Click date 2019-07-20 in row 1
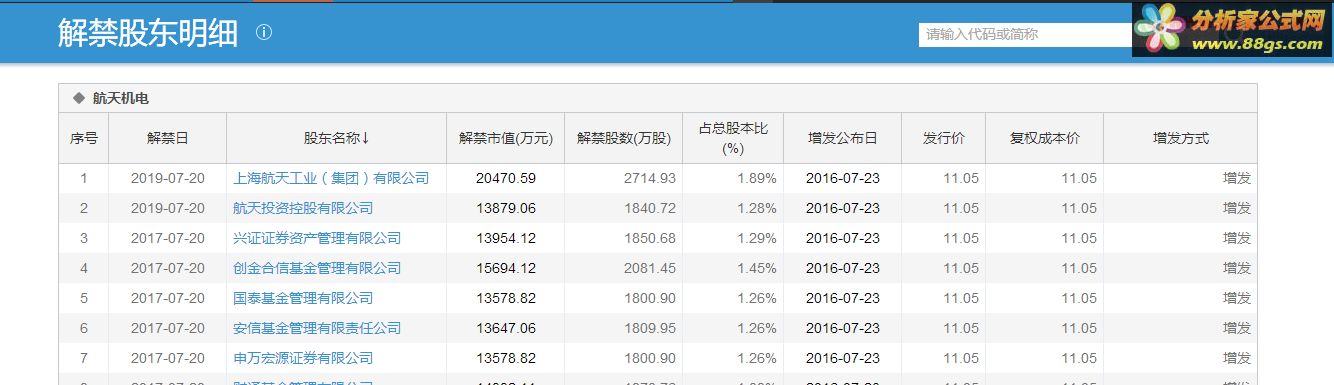1334x385 pixels. click(x=168, y=178)
